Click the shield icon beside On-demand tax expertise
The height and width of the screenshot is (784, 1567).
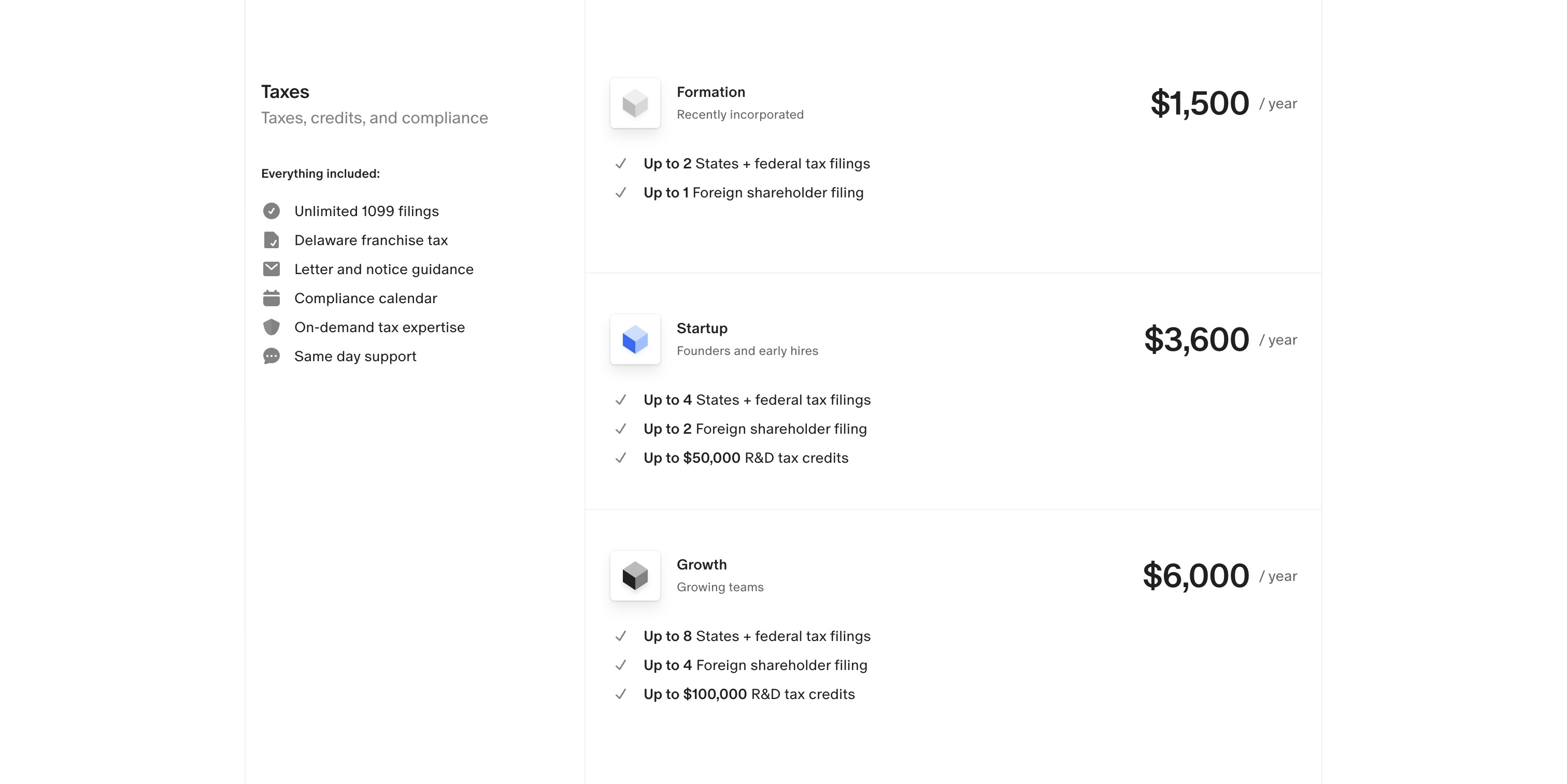coord(272,327)
